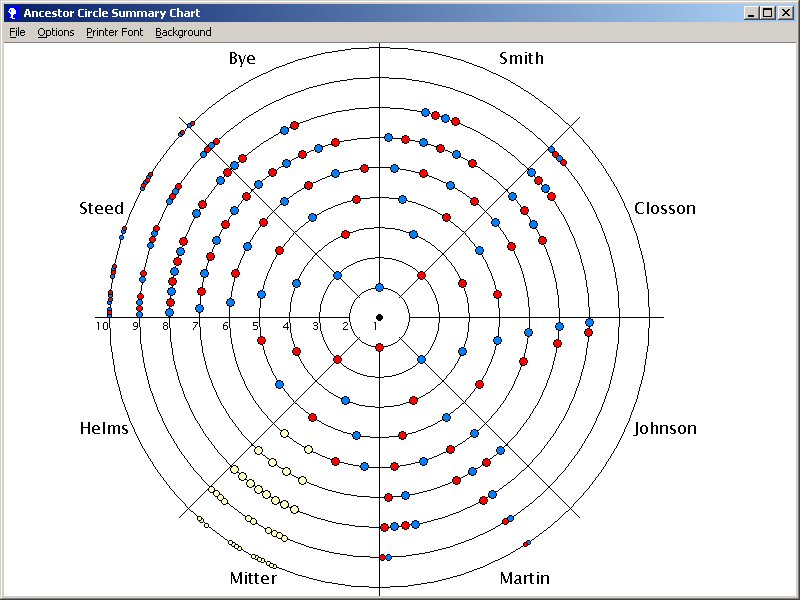Viewport: 800px width, 600px height.
Task: Minimize the Ancestor Circle window
Action: 750,13
